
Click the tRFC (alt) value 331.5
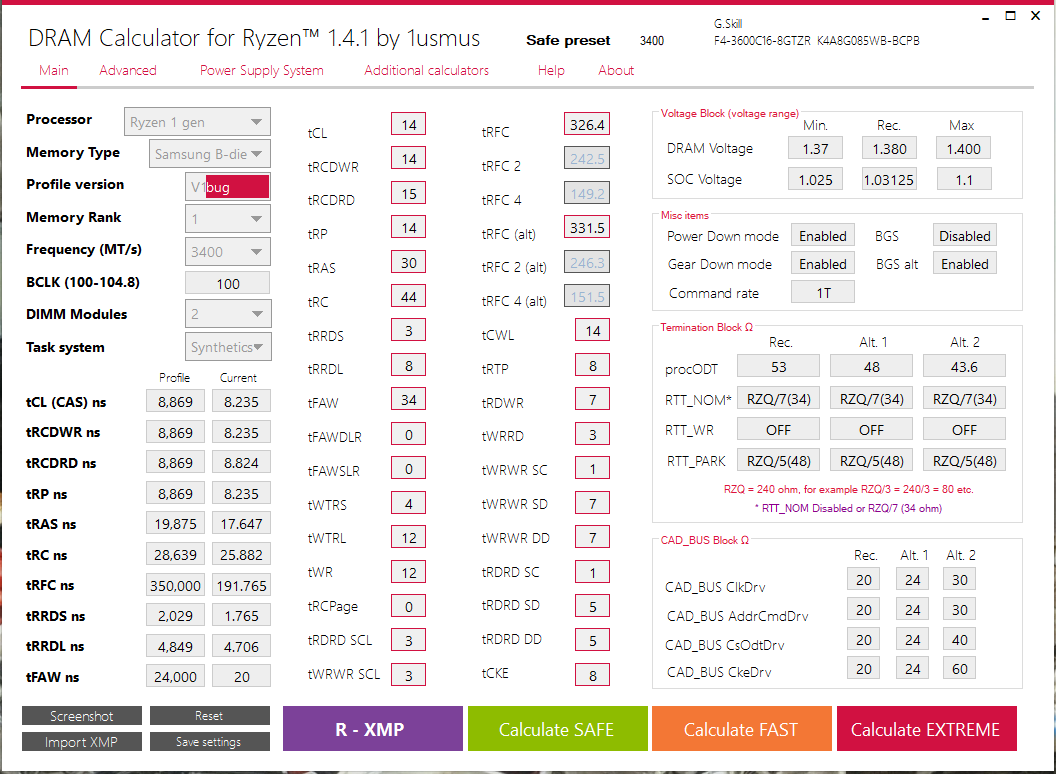click(x=587, y=228)
